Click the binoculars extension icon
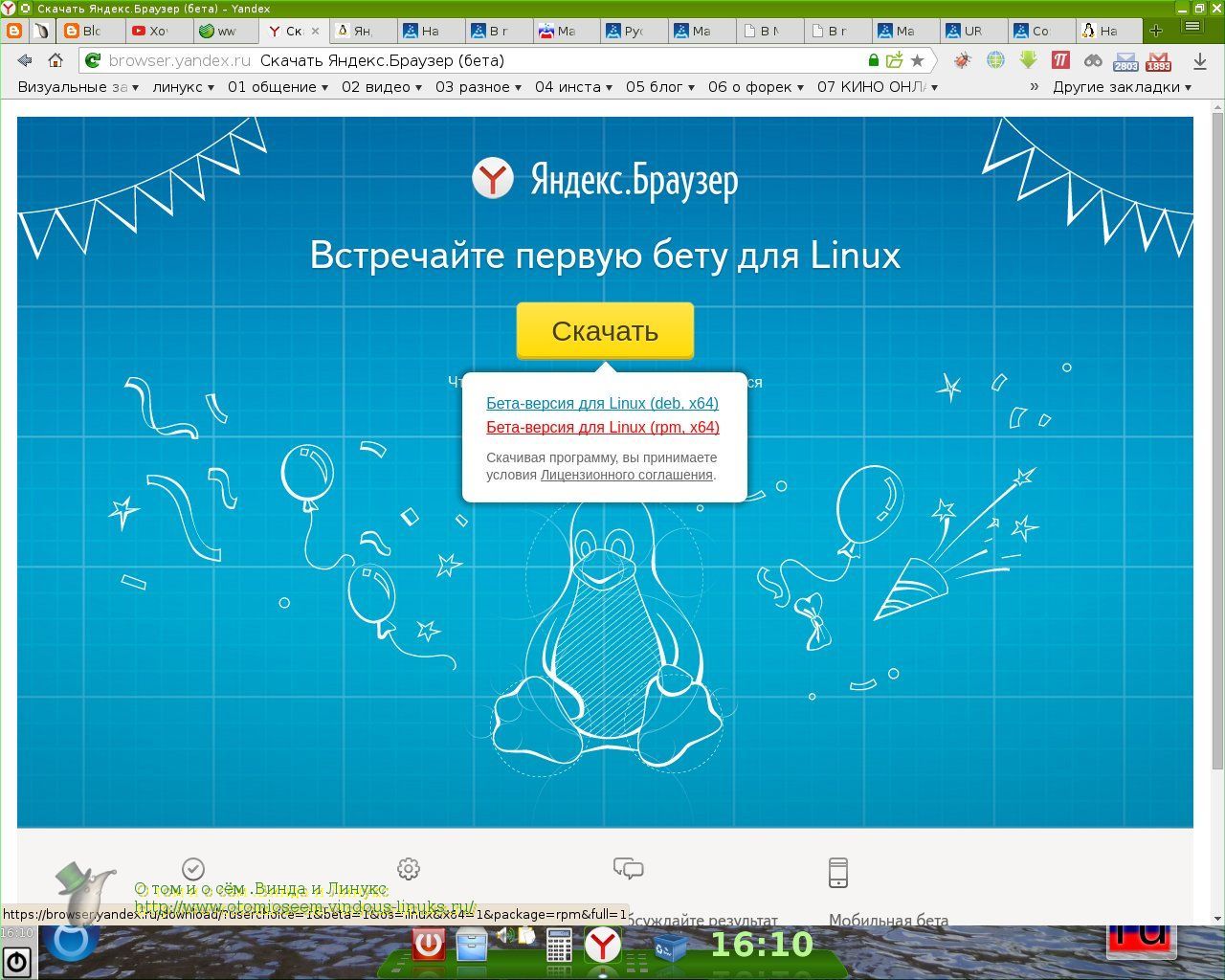The width and height of the screenshot is (1225, 980). [1093, 60]
